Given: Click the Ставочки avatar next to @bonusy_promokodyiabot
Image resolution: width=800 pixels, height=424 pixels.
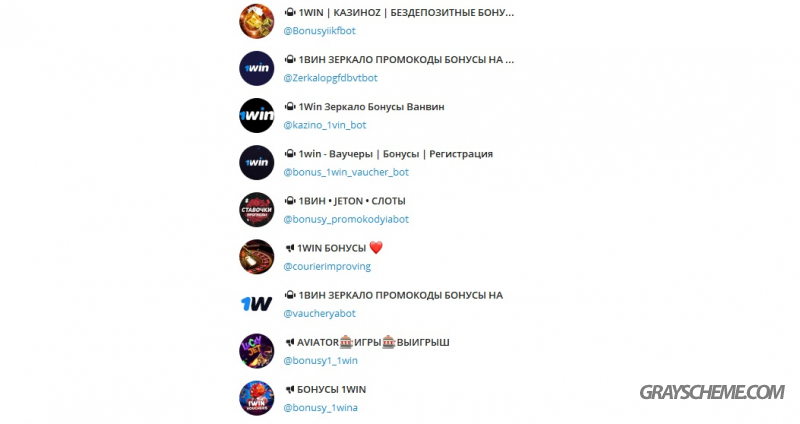Looking at the screenshot, I should pos(257,210).
